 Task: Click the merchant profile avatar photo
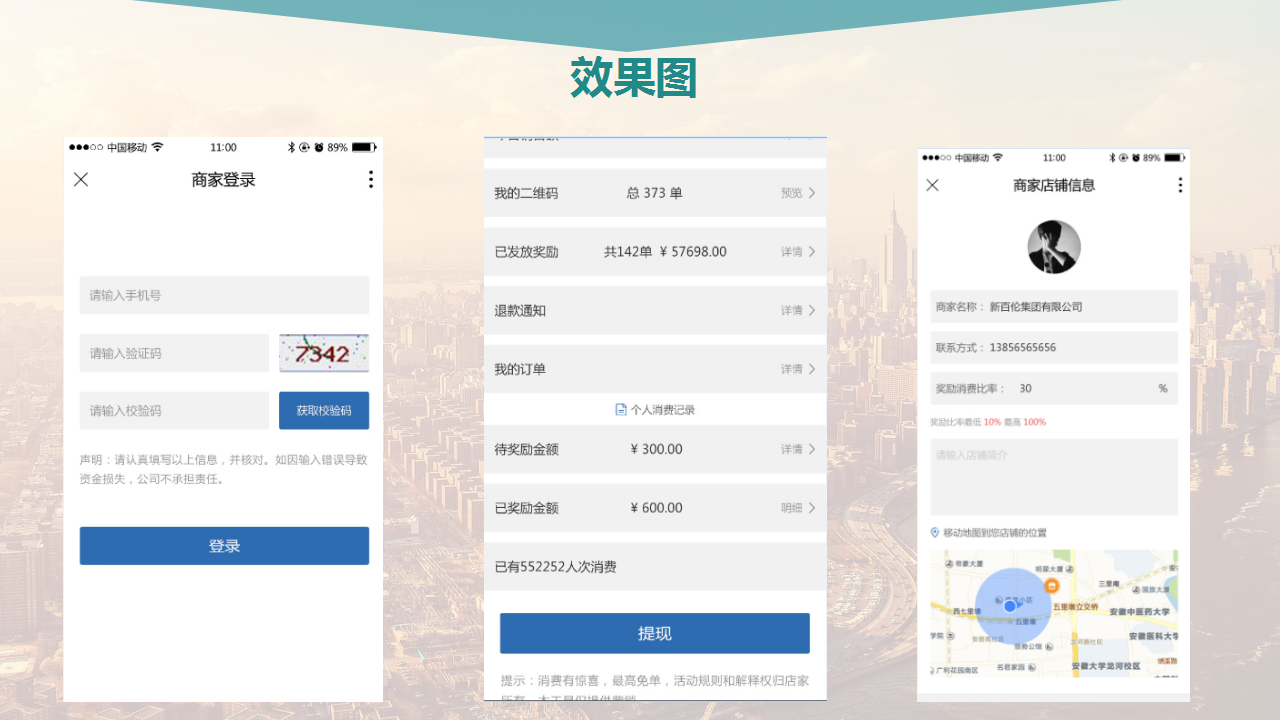tap(1054, 247)
